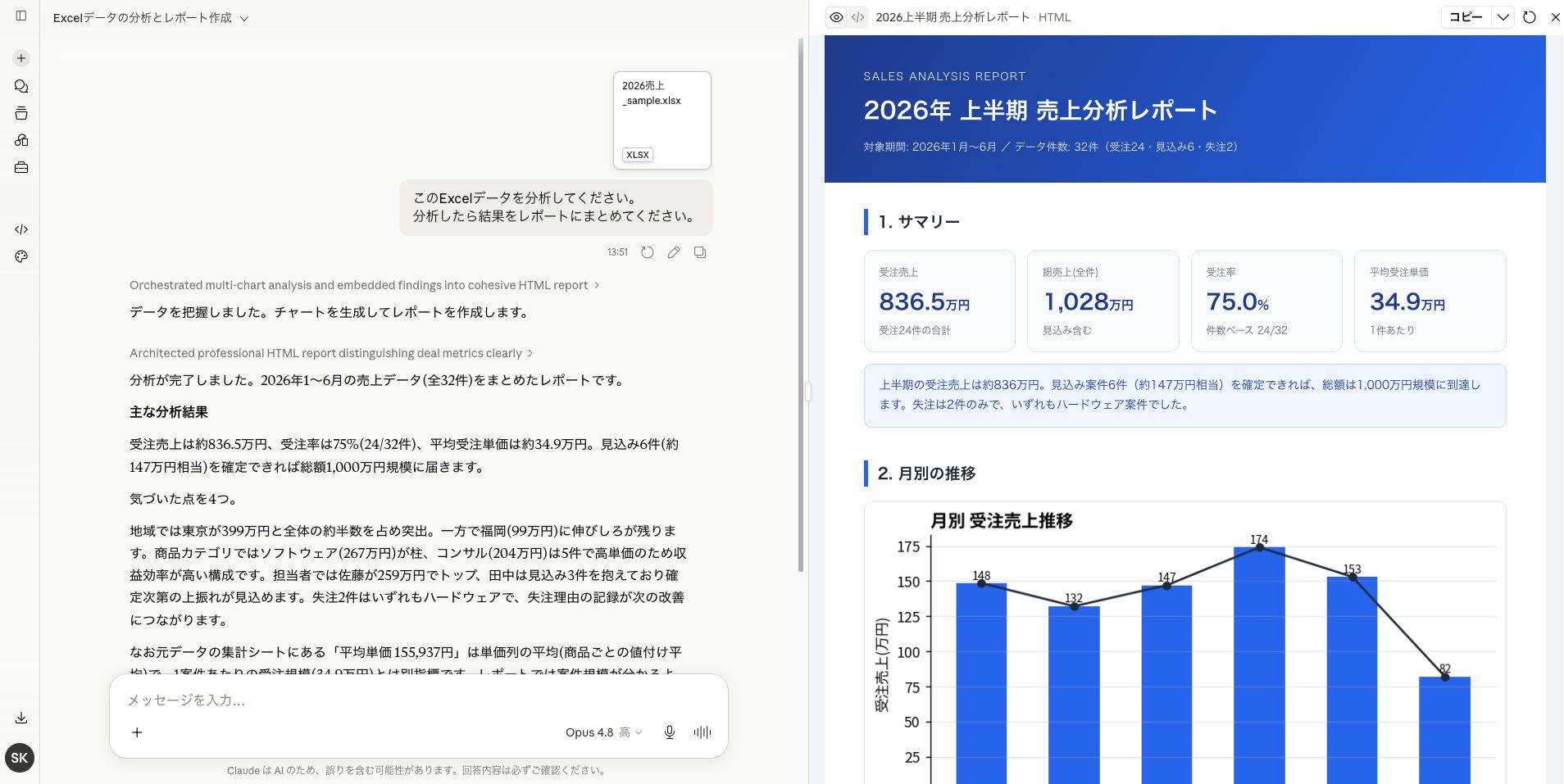Open the 2026売上_sample.xlsx attachment

coord(662,120)
